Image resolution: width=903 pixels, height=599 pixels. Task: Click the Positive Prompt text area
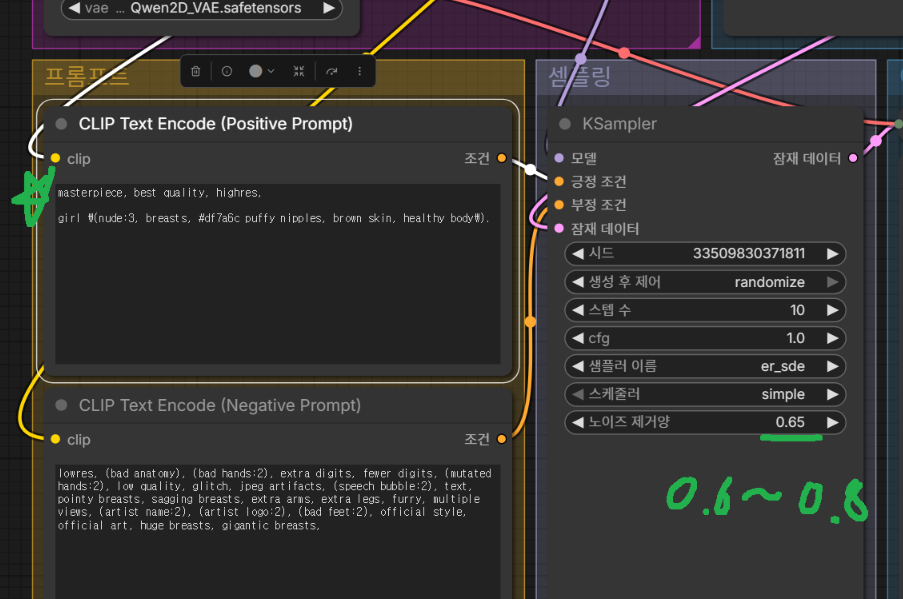point(278,274)
